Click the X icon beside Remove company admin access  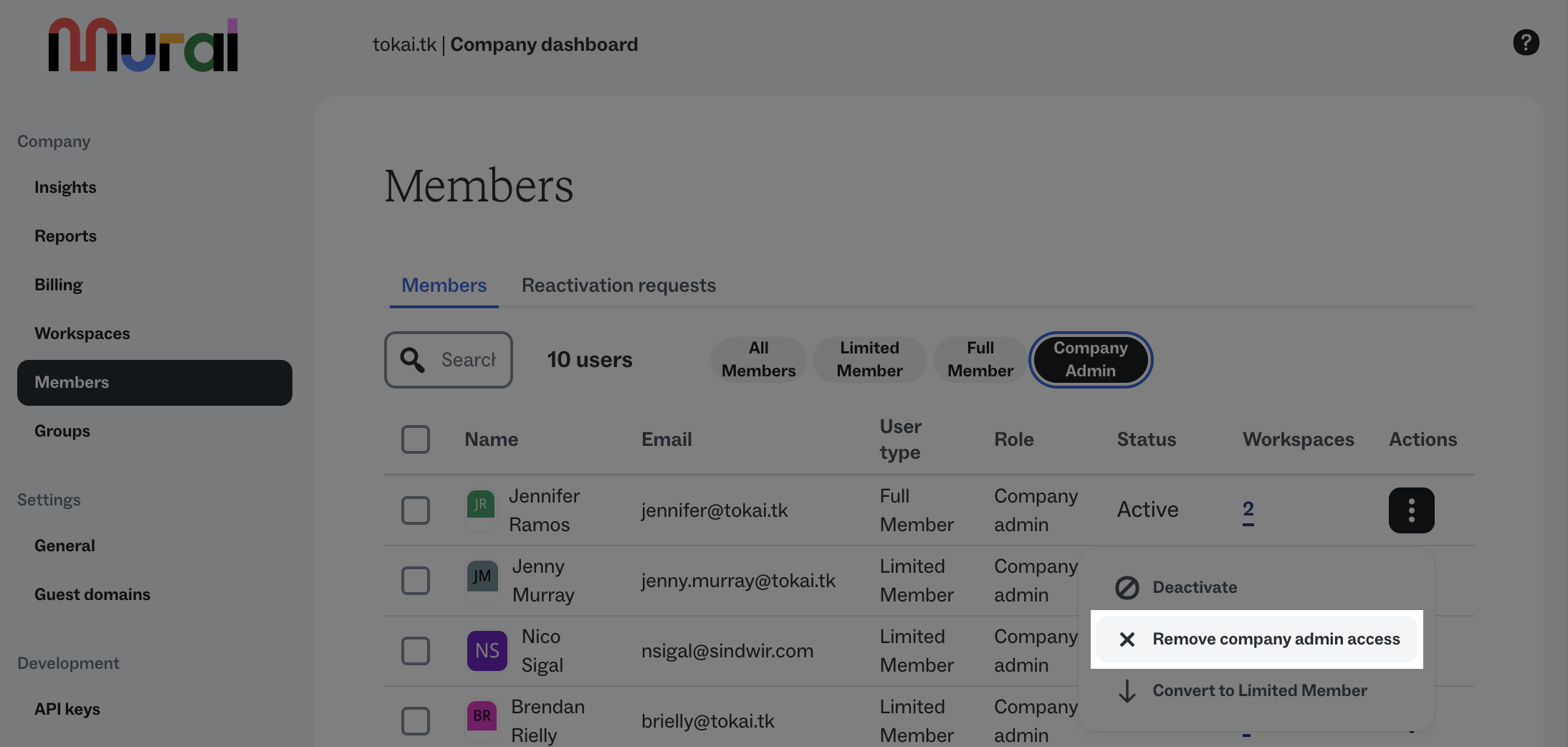point(1127,639)
